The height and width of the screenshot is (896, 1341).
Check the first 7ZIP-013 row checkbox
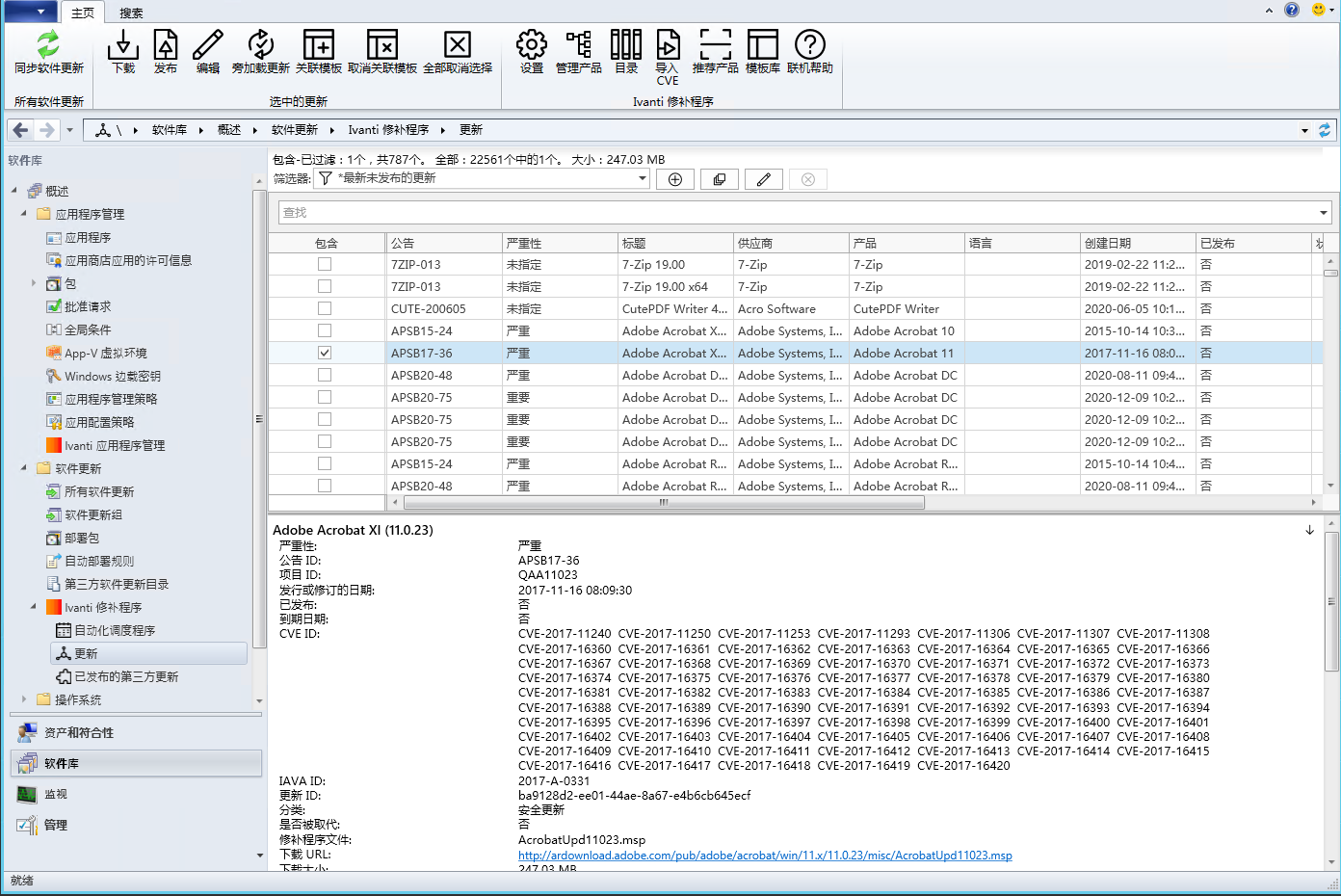(325, 264)
